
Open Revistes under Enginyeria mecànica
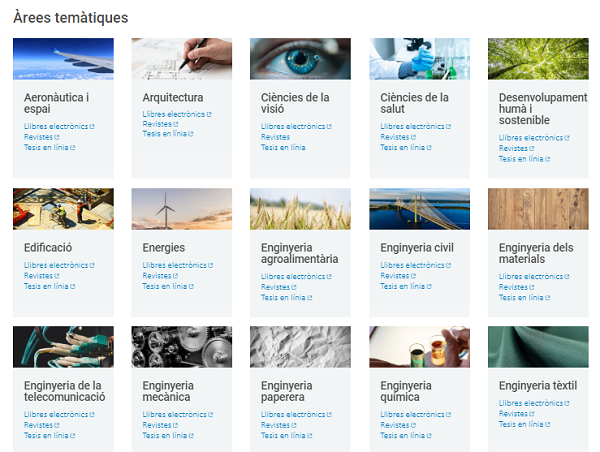click(x=160, y=425)
